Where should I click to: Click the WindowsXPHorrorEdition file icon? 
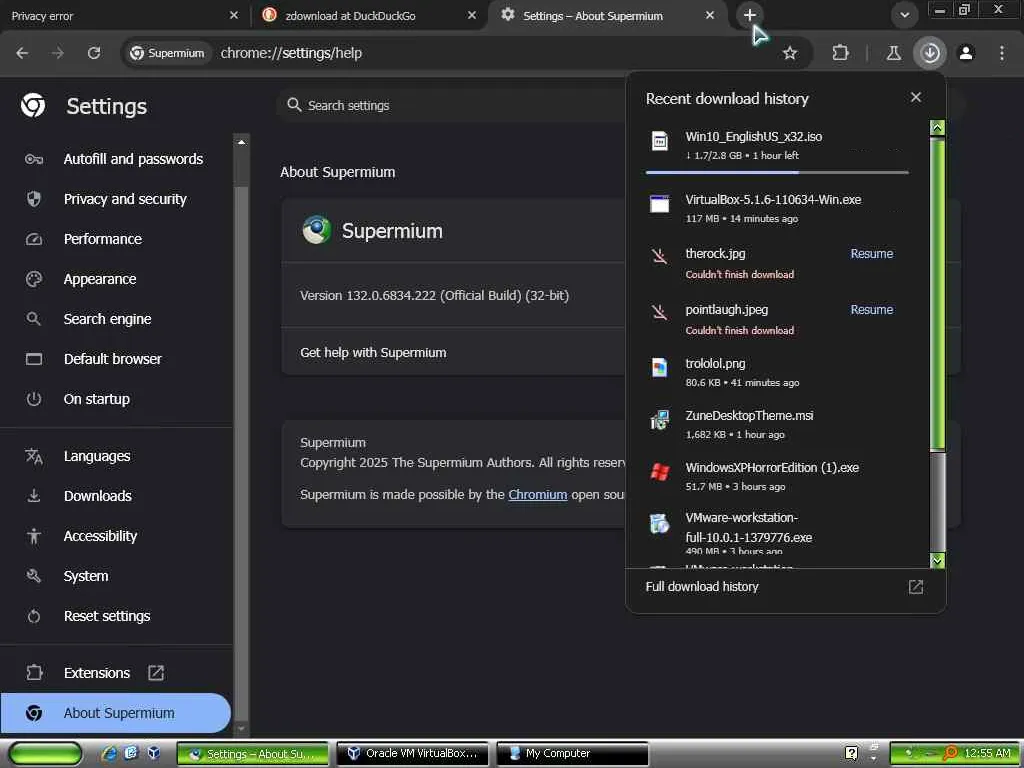click(660, 471)
